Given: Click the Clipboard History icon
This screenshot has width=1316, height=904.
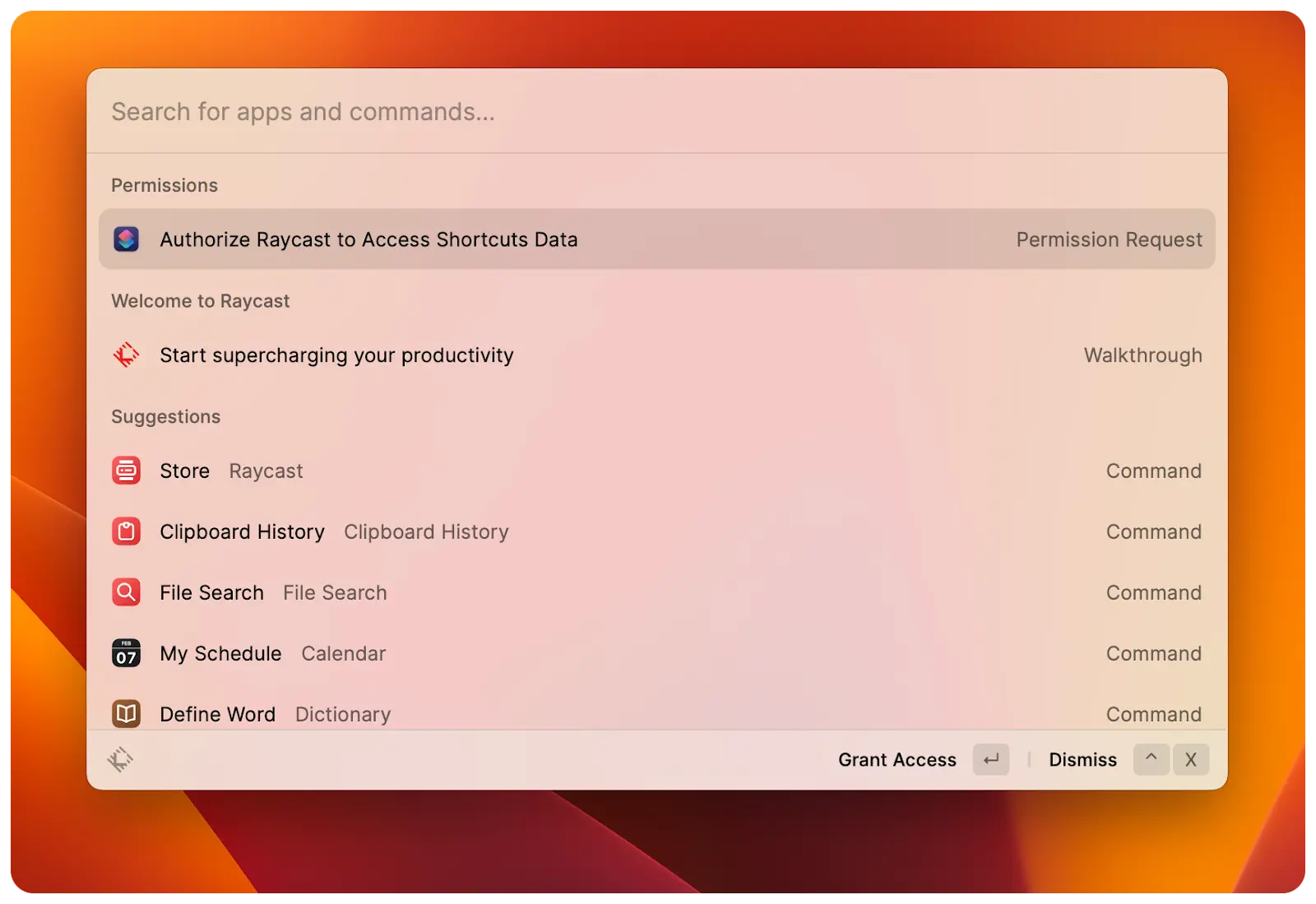Looking at the screenshot, I should point(126,531).
